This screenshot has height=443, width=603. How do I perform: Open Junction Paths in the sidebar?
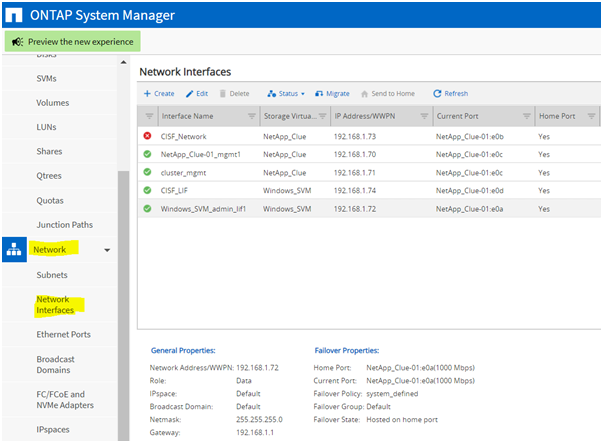pyautogui.click(x=65, y=225)
